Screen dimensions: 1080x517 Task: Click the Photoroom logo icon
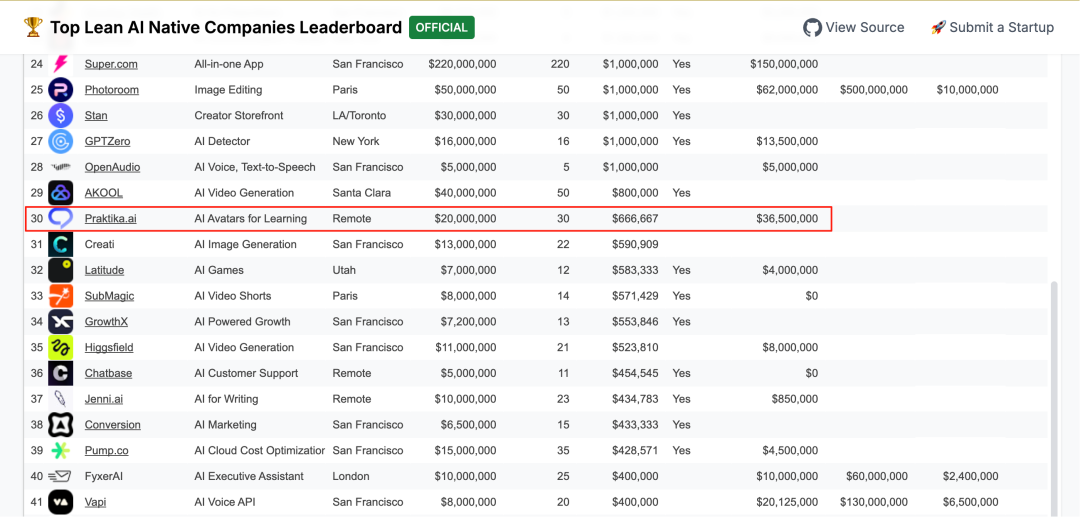pos(61,89)
